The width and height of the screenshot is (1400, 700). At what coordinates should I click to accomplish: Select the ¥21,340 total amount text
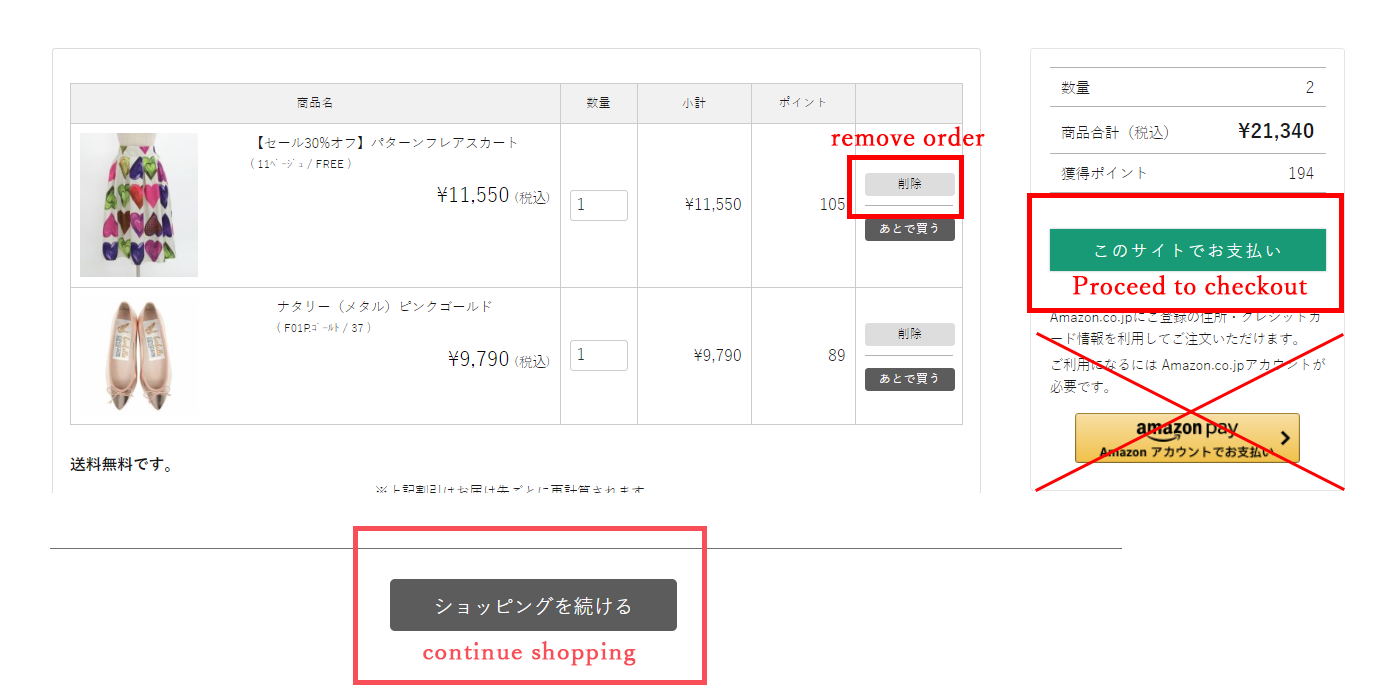1276,131
